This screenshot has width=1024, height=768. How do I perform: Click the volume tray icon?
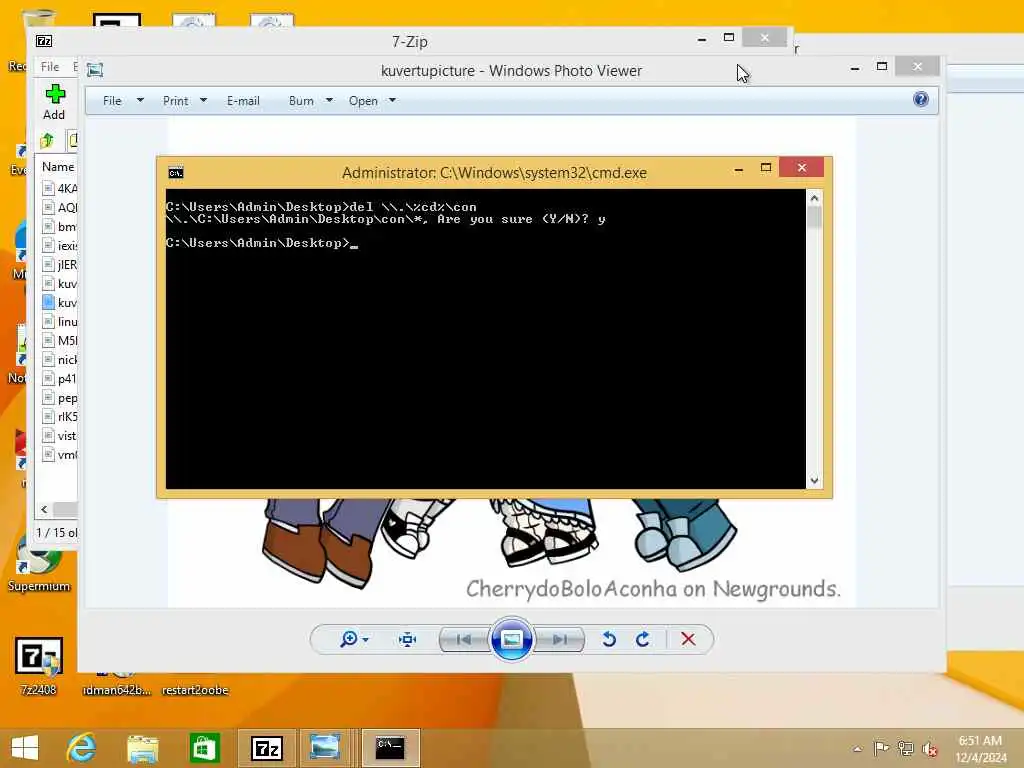pyautogui.click(x=929, y=749)
